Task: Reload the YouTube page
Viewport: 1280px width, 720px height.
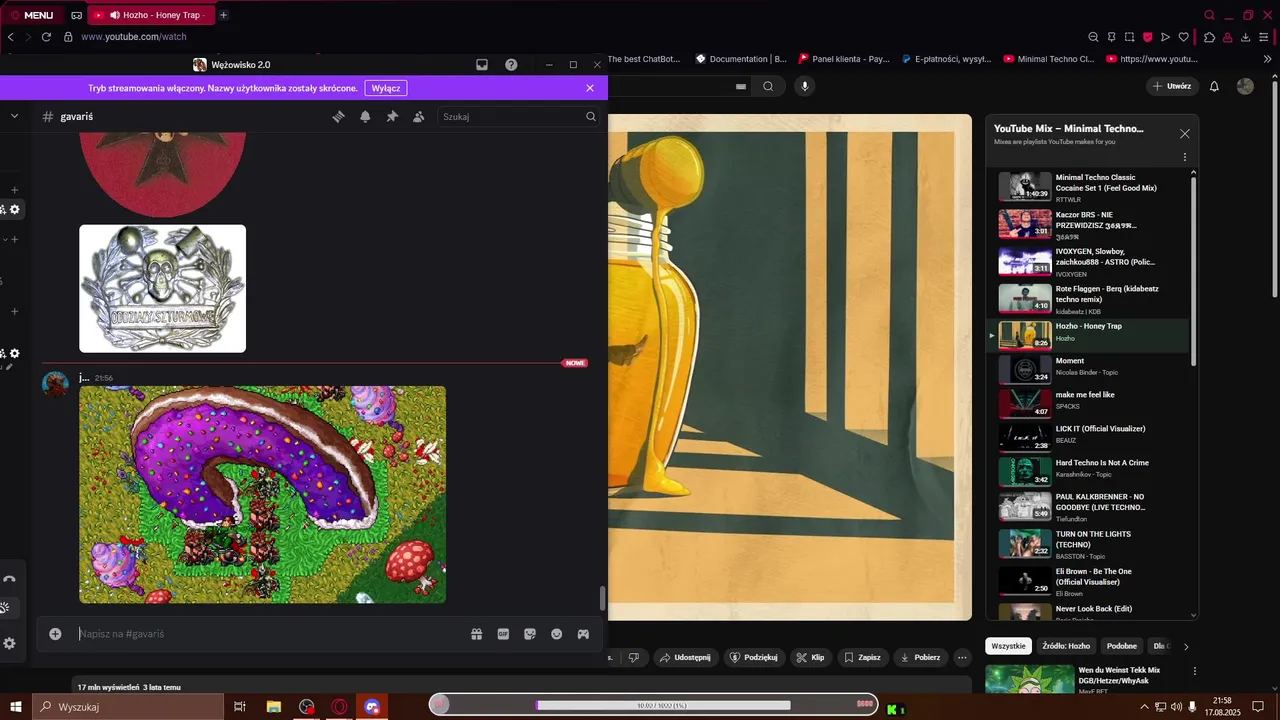Action: click(46, 37)
